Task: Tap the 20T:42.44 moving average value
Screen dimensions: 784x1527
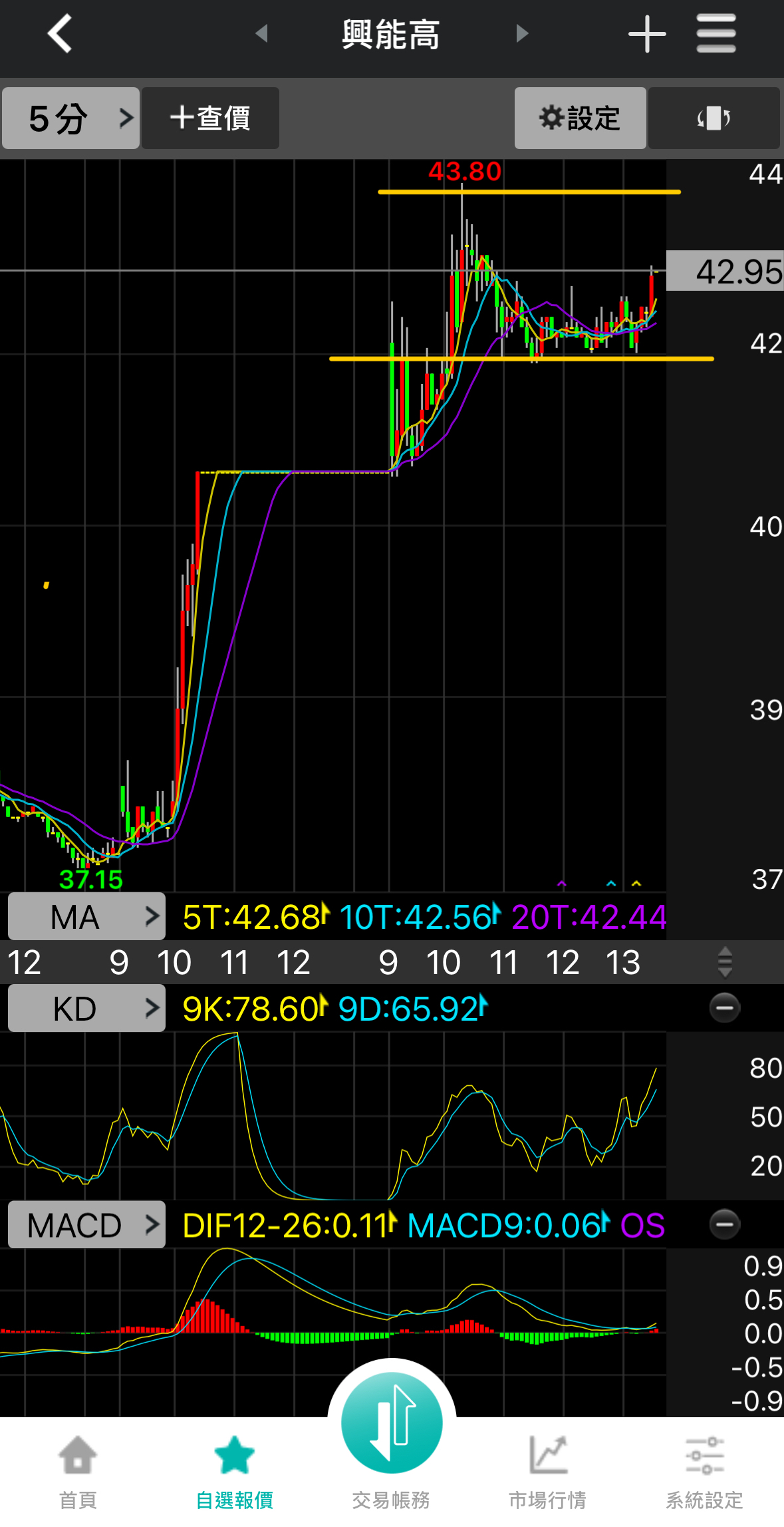Action: pyautogui.click(x=589, y=917)
